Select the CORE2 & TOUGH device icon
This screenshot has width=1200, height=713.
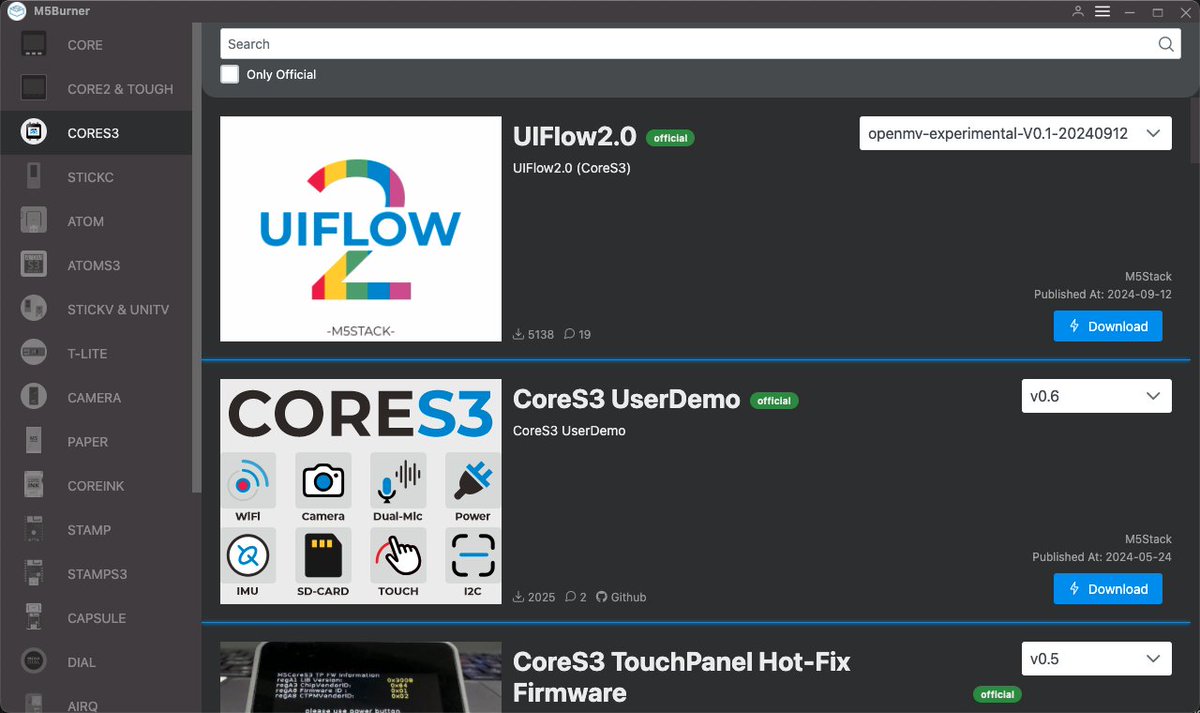point(34,89)
